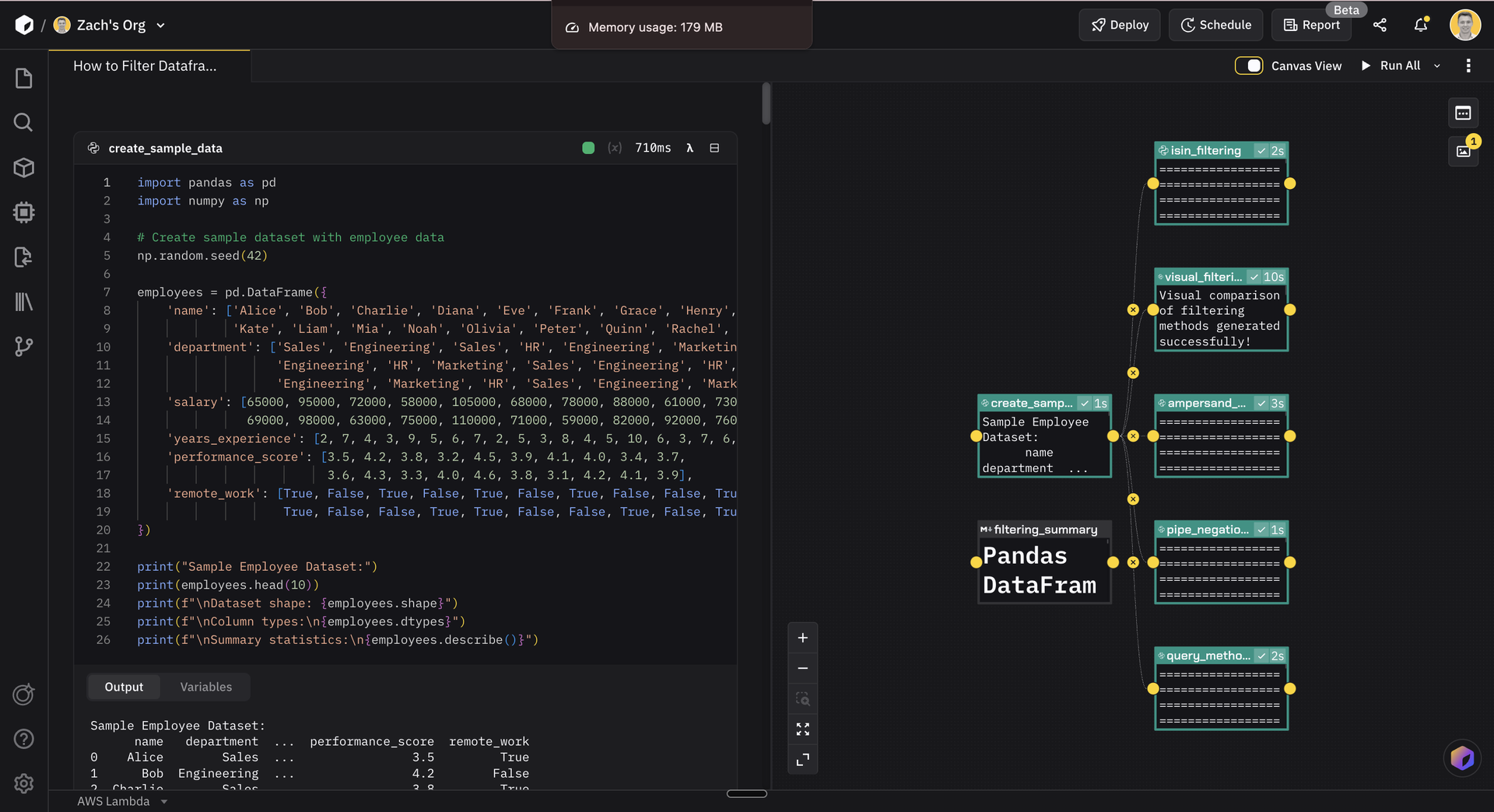
Task: Select the isin_filtering node on canvas
Action: click(1221, 184)
